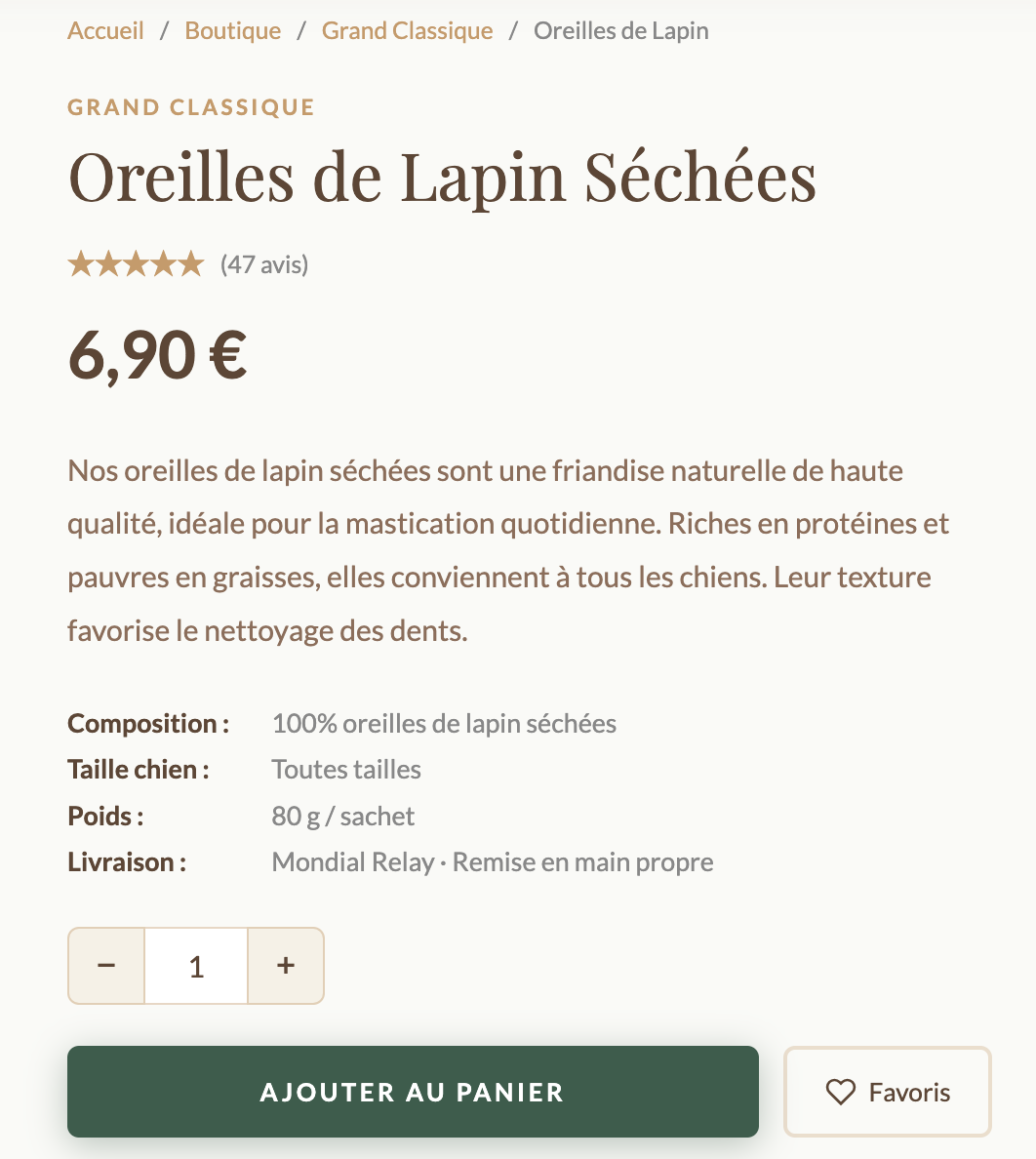
Task: Click the minus quantity button
Action: tap(106, 966)
